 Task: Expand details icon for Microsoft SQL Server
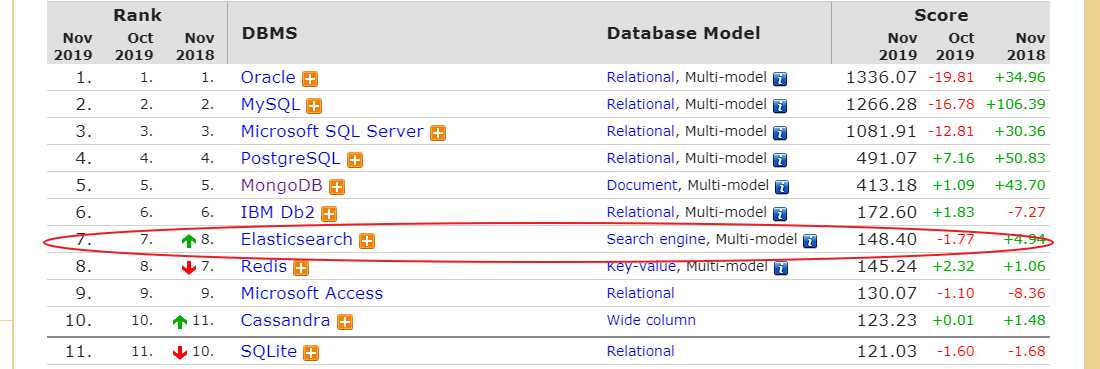click(438, 133)
